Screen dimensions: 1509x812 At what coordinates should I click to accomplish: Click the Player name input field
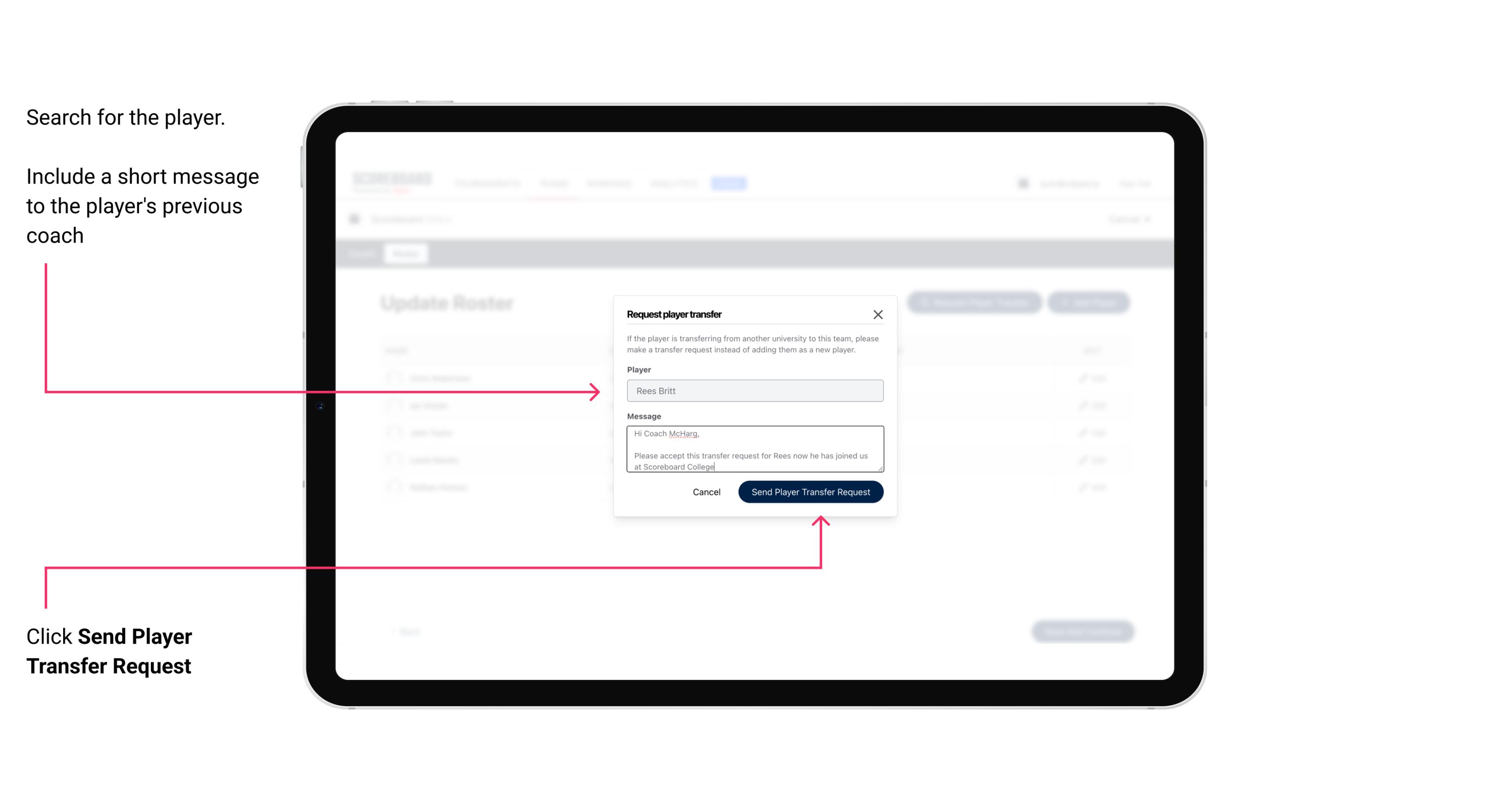[755, 391]
